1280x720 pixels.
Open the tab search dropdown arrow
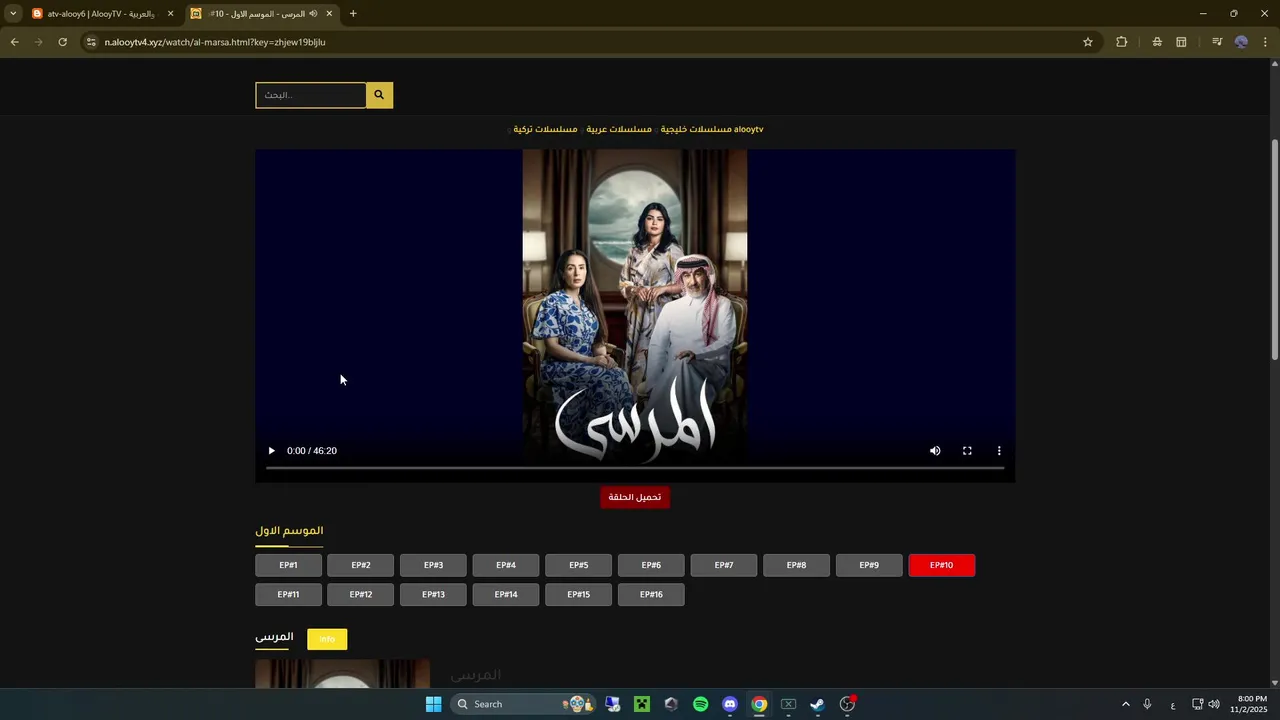point(13,14)
